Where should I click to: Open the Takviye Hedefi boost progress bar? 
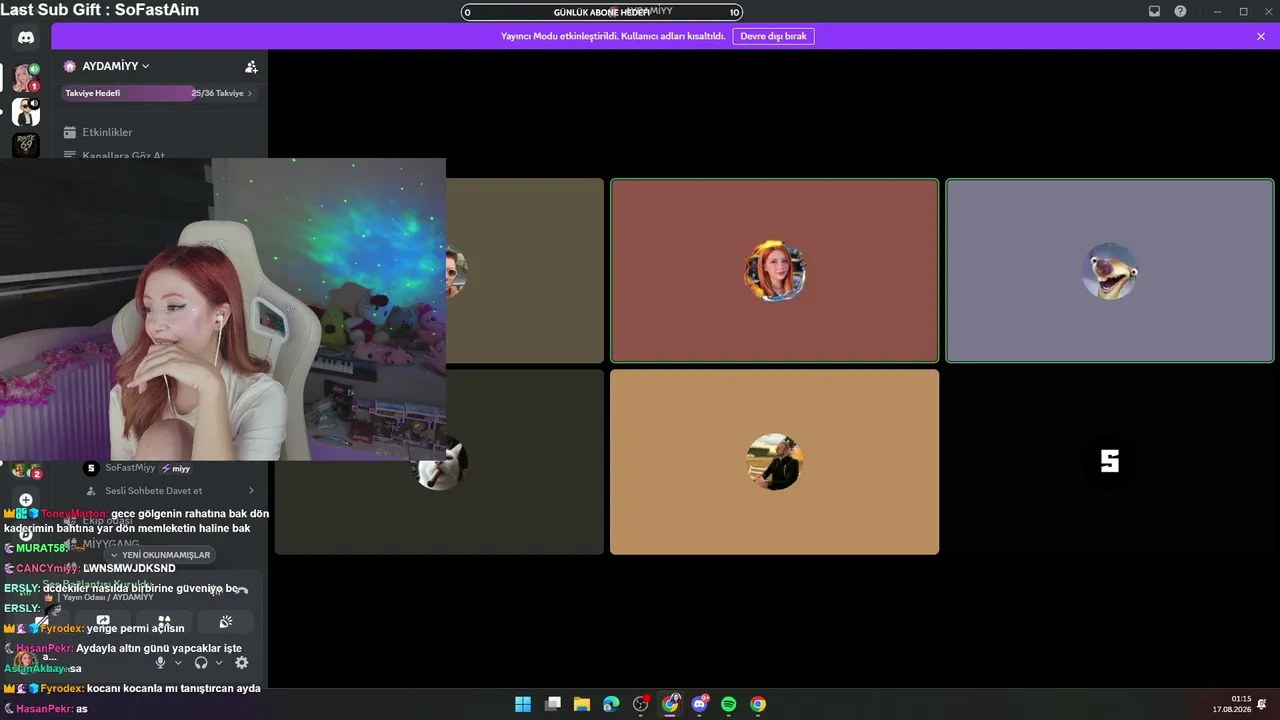[x=159, y=93]
